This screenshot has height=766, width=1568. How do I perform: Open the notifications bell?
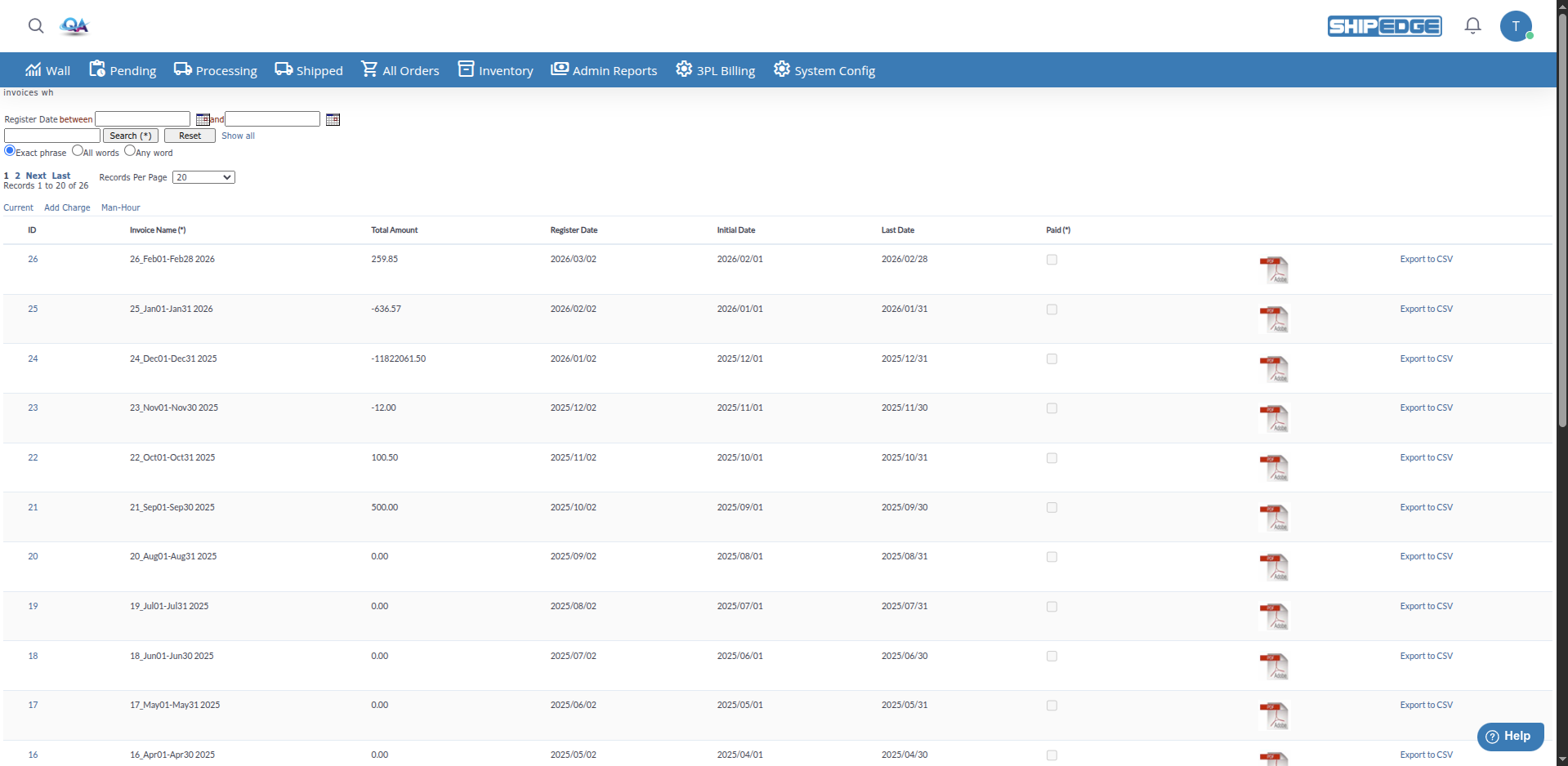pos(1472,26)
